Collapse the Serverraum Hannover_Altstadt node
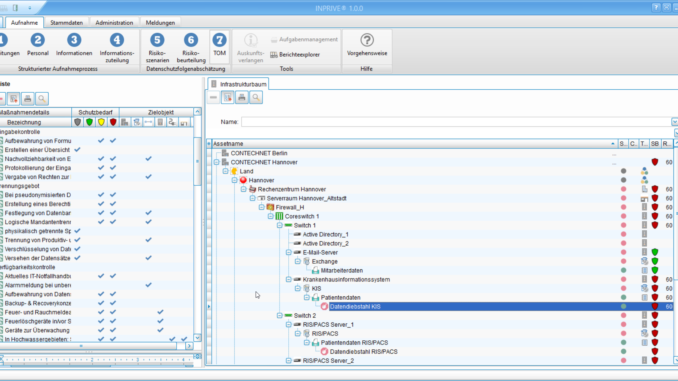The height and width of the screenshot is (381, 678). point(253,198)
